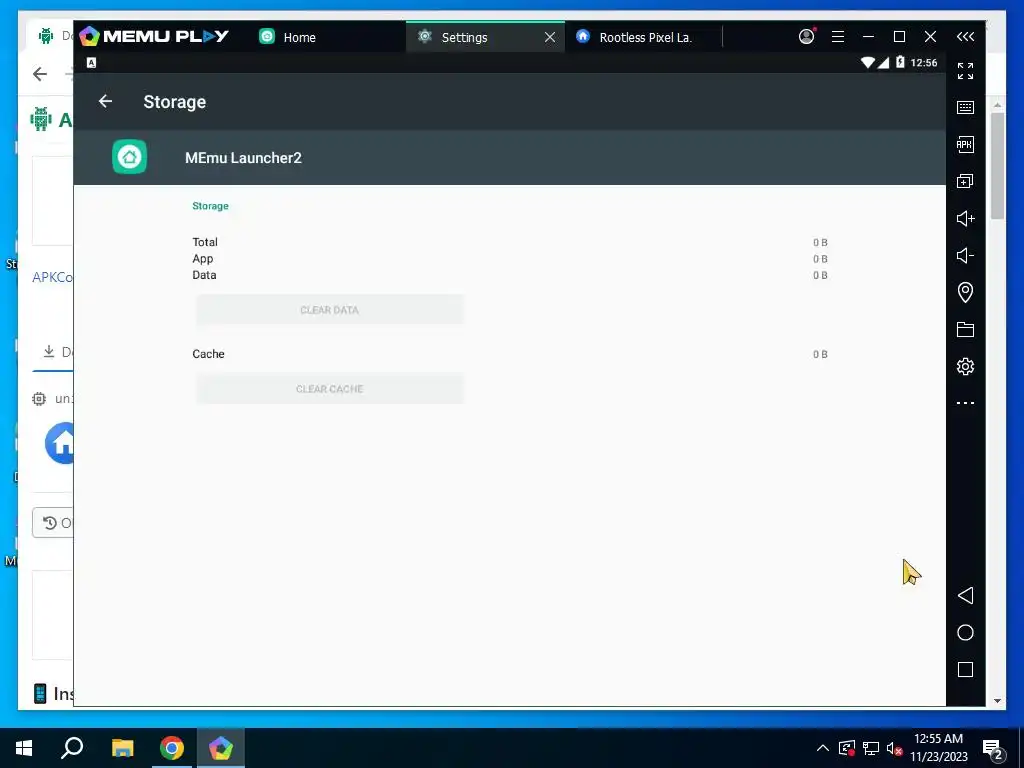Viewport: 1024px width, 768px height.
Task: Enter fullscreen mode in MEmu sidebar
Action: click(965, 71)
